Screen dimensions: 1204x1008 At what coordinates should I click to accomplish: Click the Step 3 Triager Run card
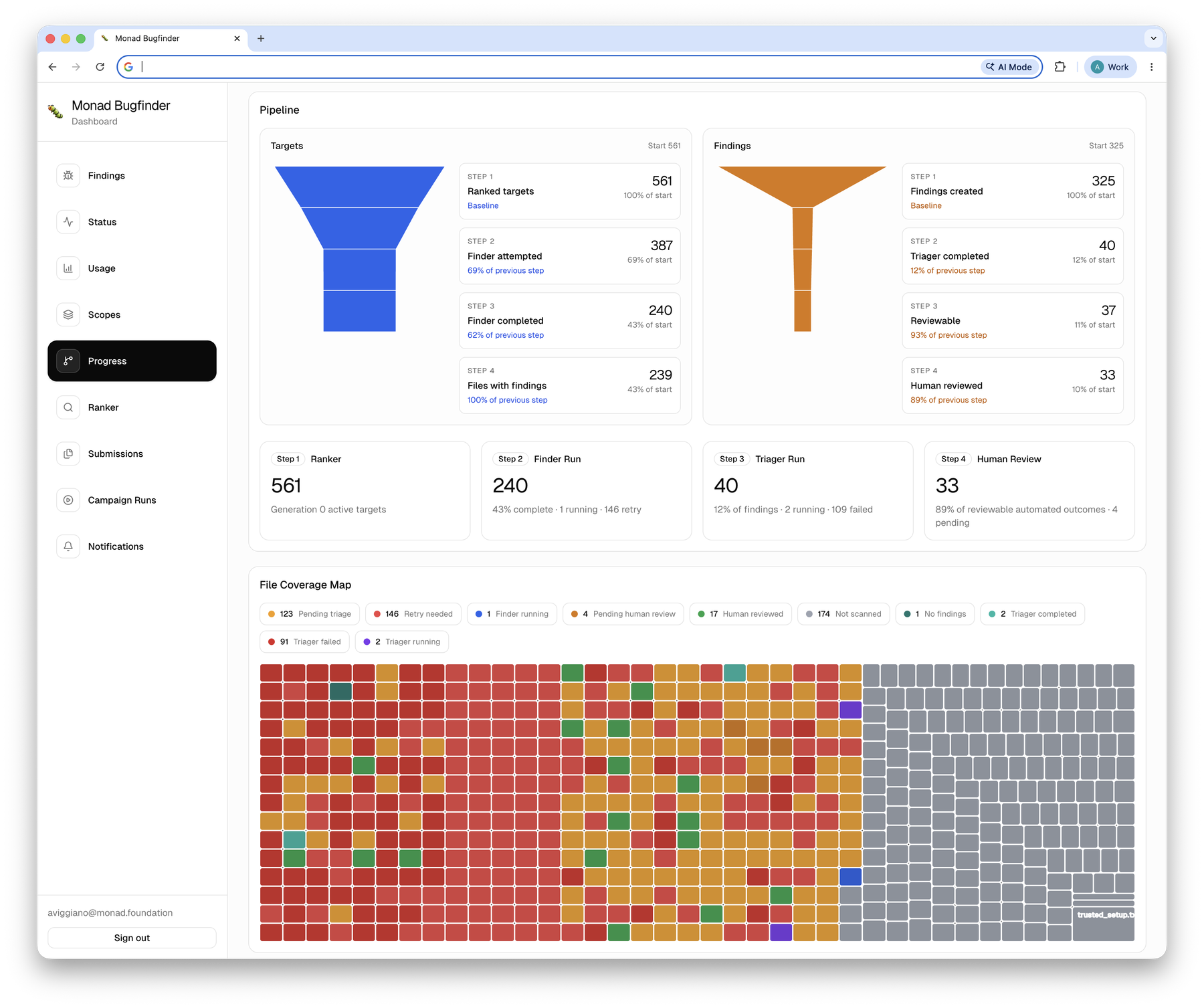click(x=808, y=490)
